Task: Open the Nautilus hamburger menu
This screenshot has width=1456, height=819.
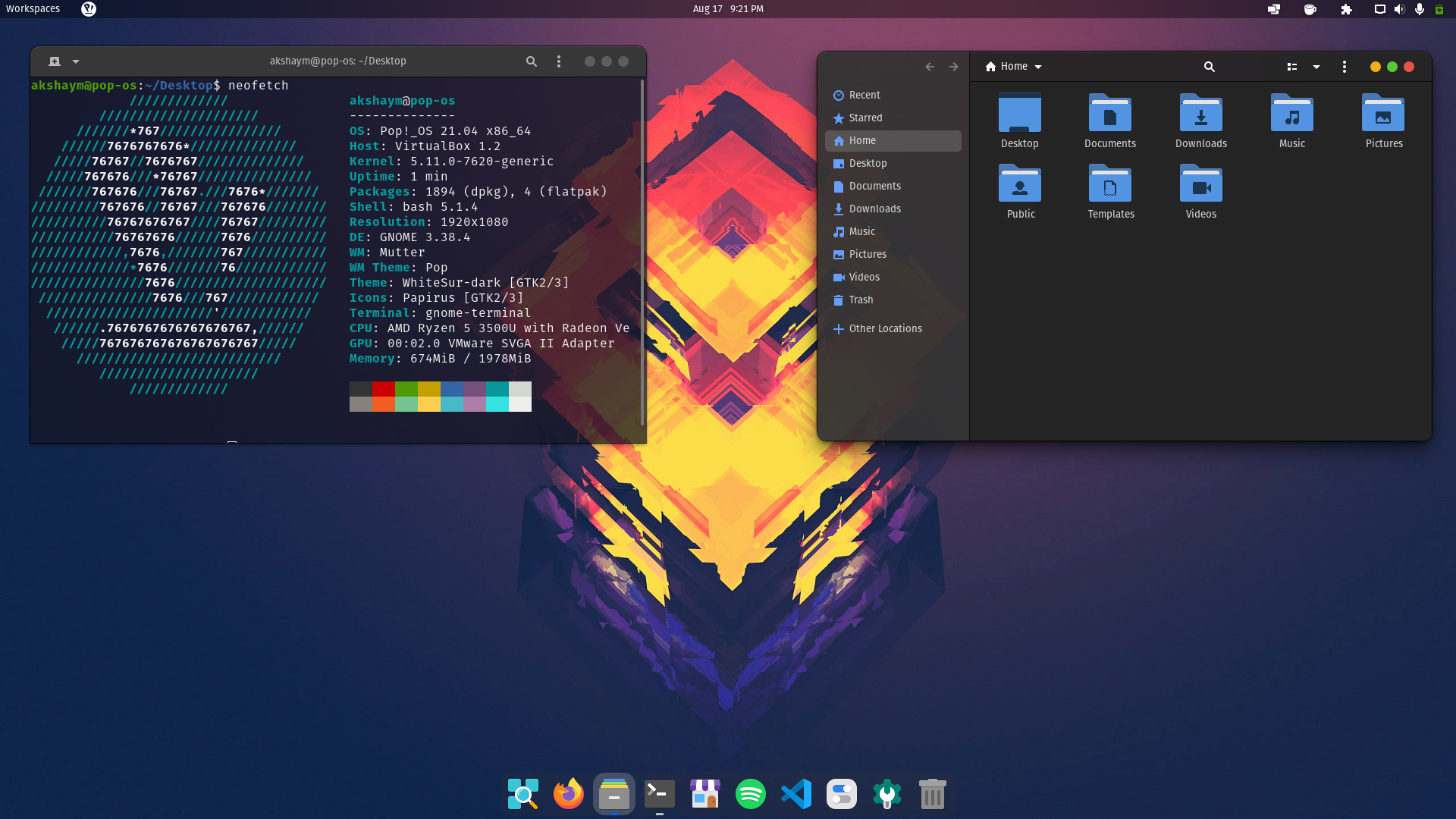Action: pos(1345,67)
